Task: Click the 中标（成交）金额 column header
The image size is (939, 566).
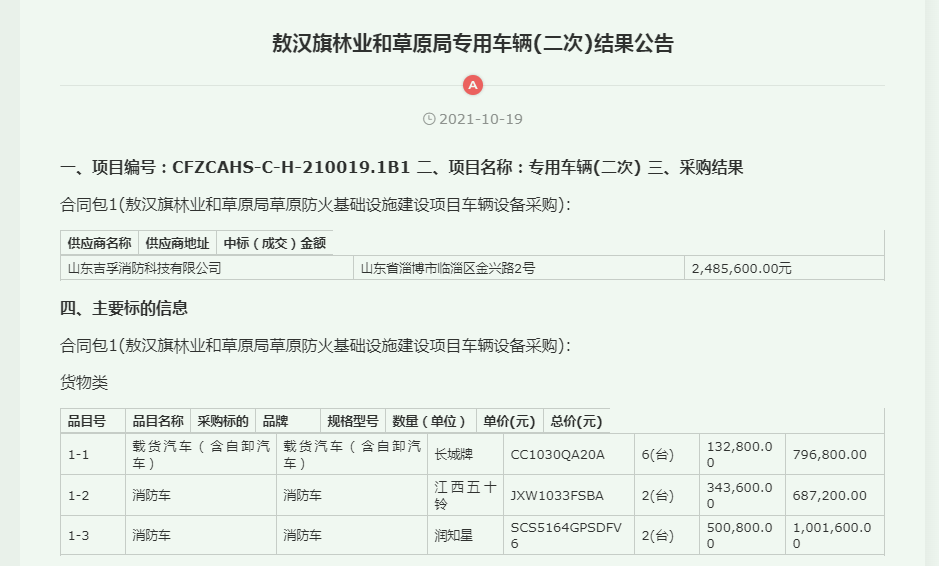Action: 273,242
